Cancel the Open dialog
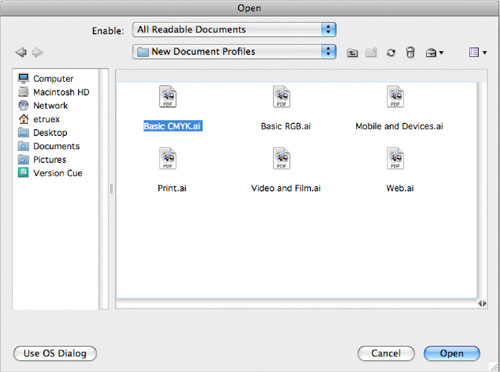This screenshot has width=500, height=372. (x=386, y=353)
